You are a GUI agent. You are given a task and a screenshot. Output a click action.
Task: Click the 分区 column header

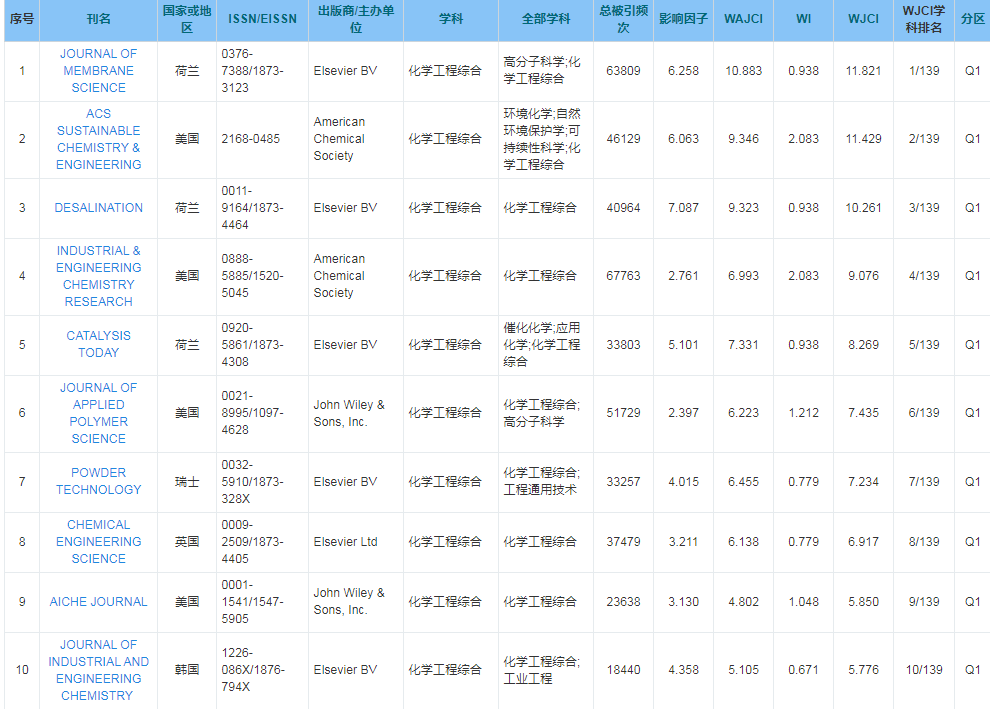972,19
